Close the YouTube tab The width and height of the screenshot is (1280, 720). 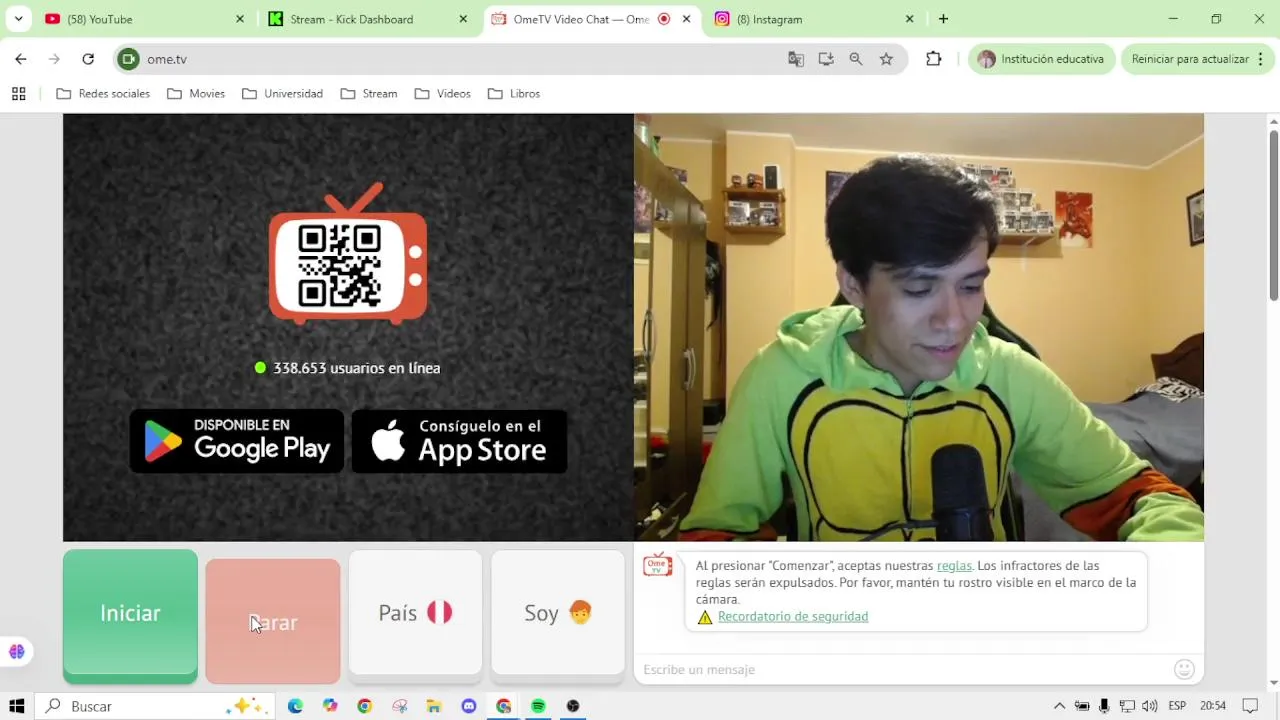(x=240, y=19)
